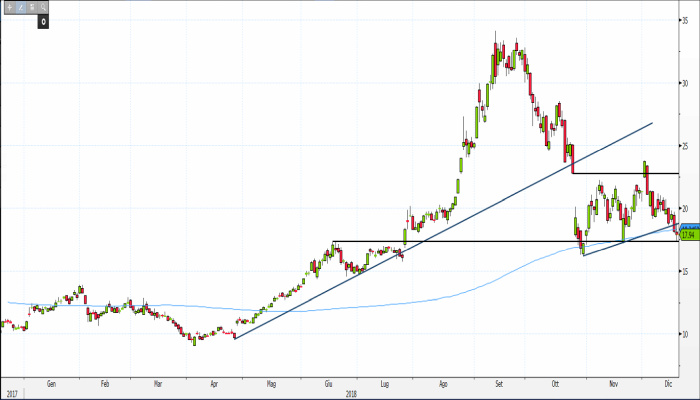This screenshot has height=400, width=700.
Task: Click the 30 price axis label
Action: 687,83
